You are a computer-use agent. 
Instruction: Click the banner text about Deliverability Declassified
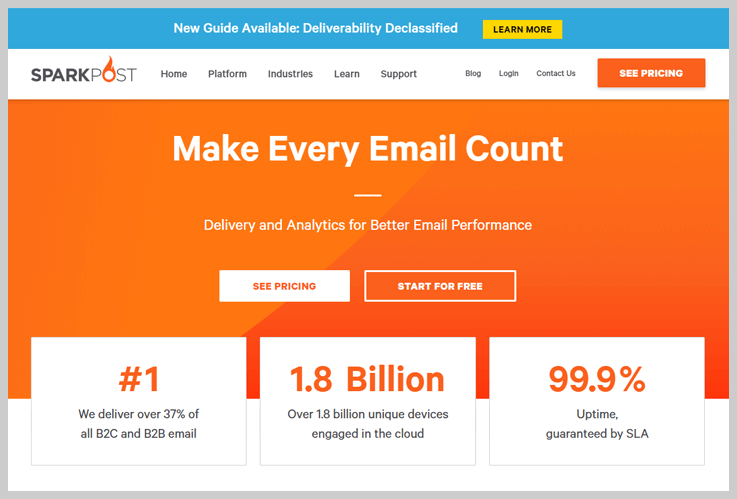point(315,28)
